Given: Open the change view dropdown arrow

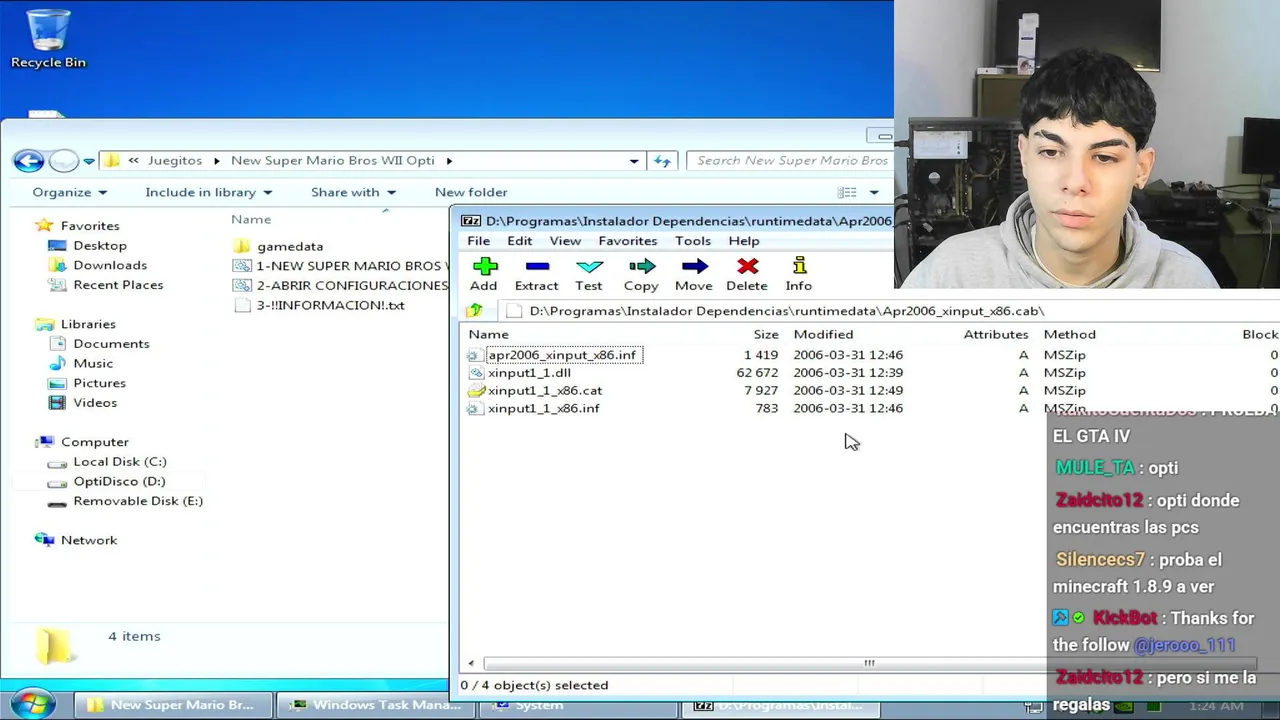Looking at the screenshot, I should coord(873,192).
